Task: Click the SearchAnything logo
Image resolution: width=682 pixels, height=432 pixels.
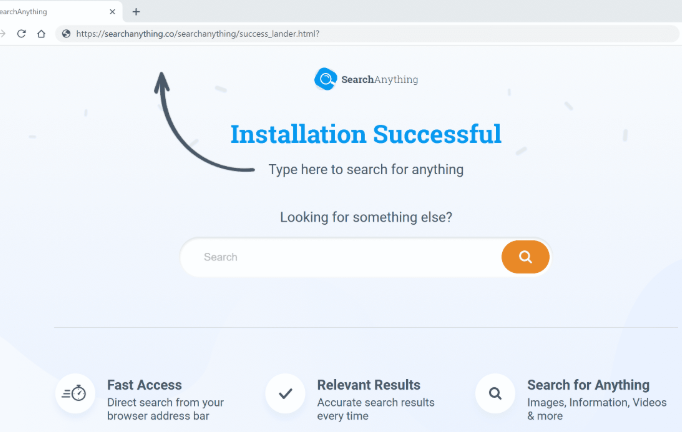Action: (x=366, y=79)
